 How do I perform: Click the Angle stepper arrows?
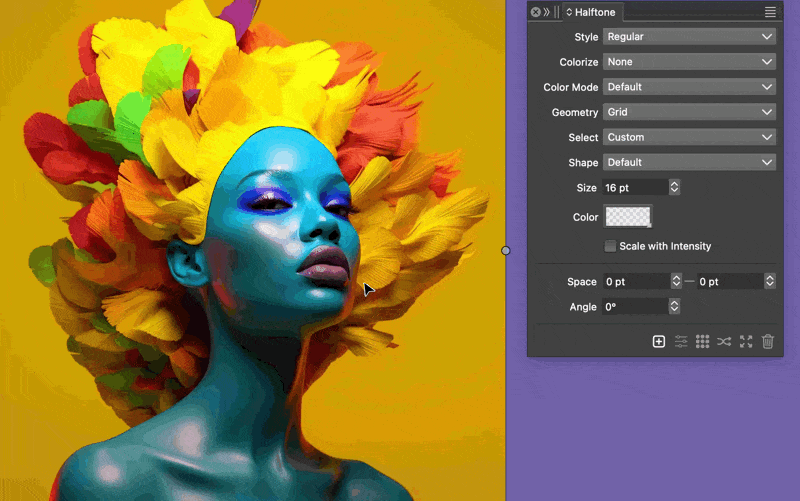(674, 307)
